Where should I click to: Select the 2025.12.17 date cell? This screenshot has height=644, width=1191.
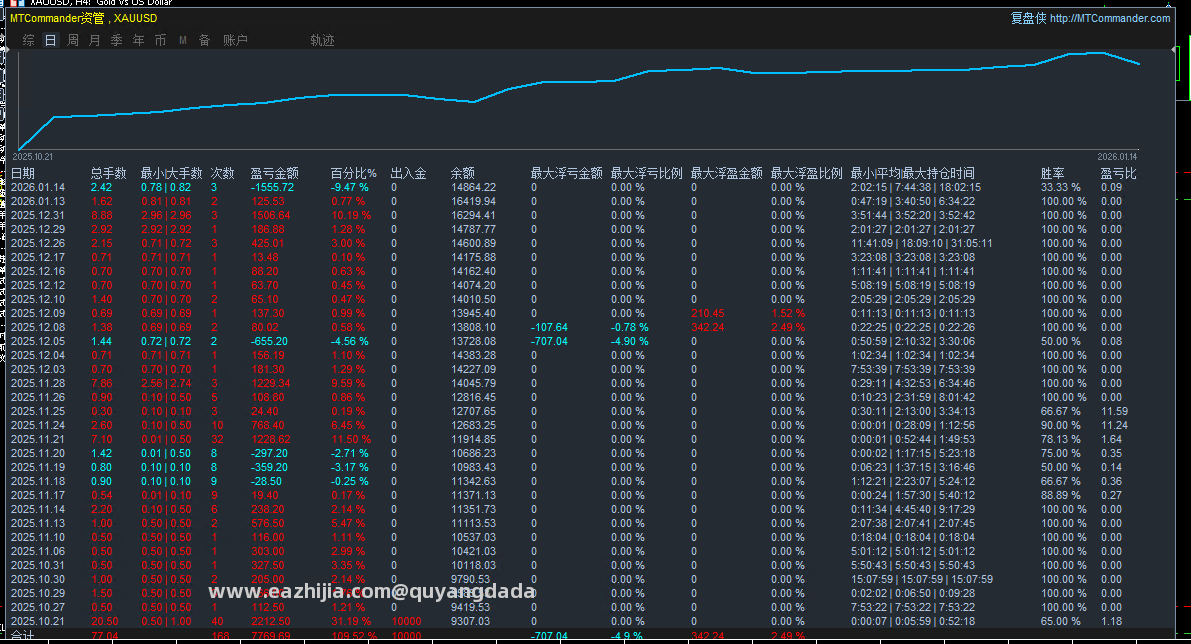tap(38, 257)
